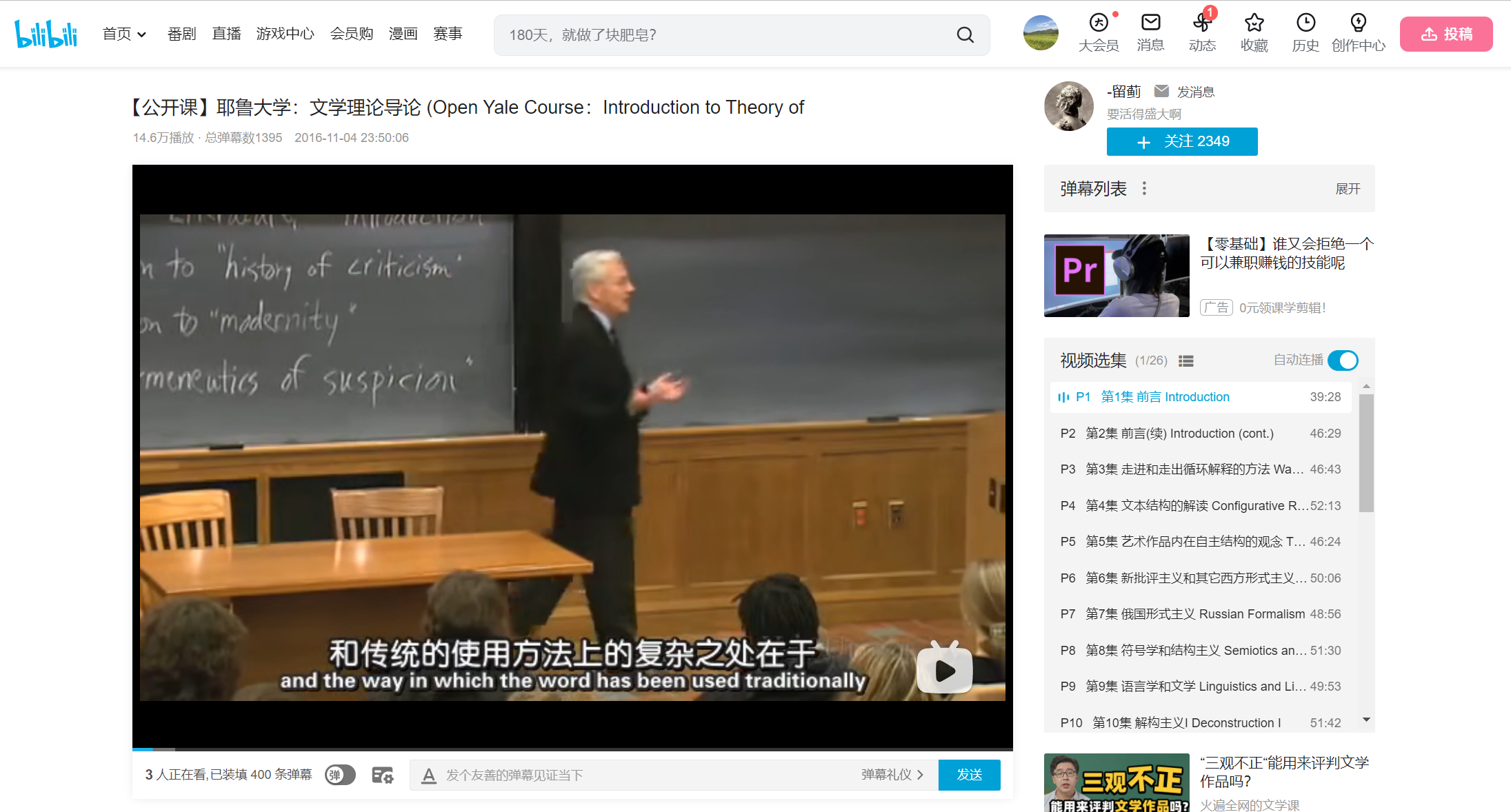This screenshot has width=1511, height=812.
Task: Open the 收藏 favorites star icon
Action: click(1254, 23)
